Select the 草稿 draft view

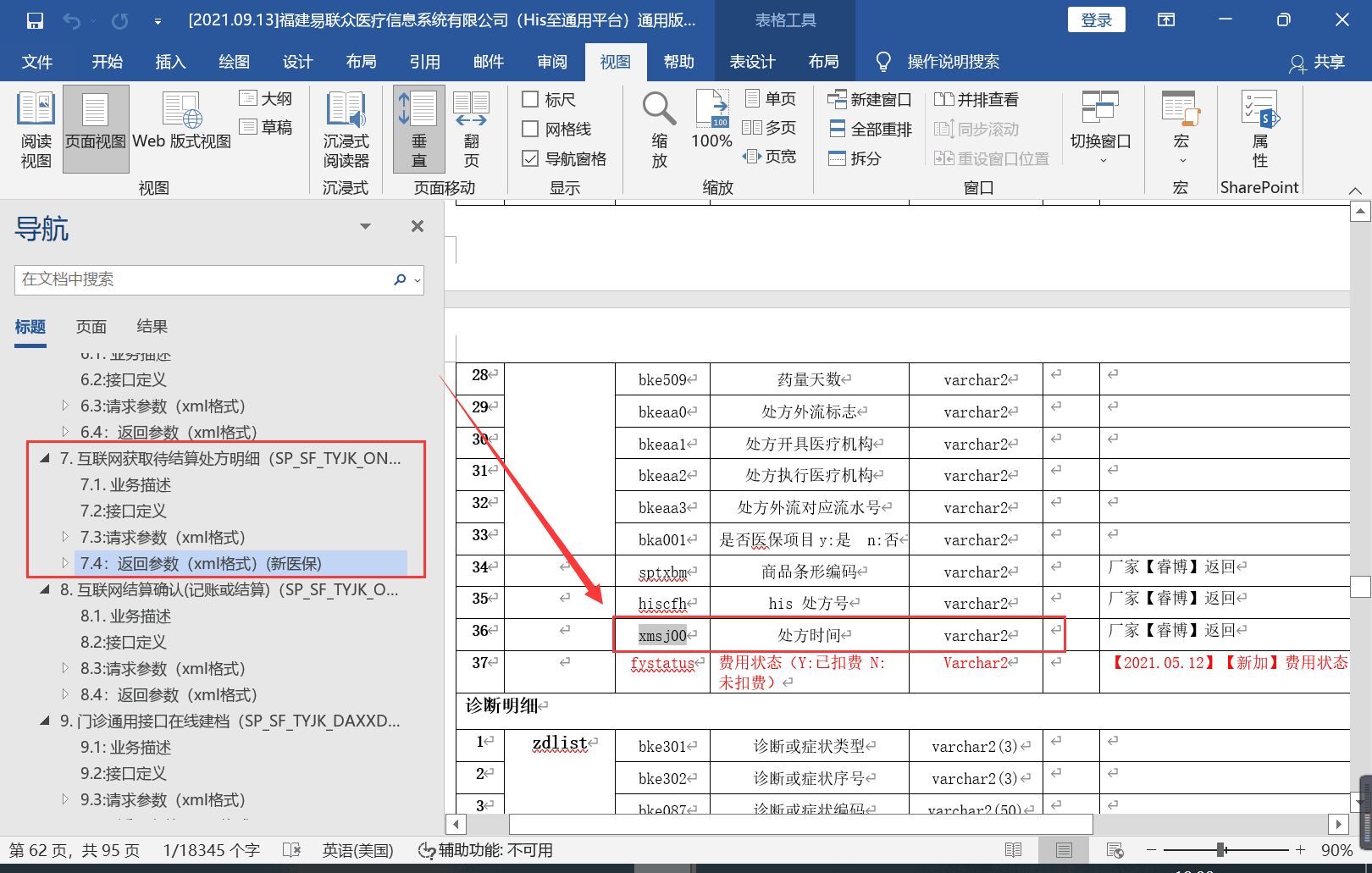[x=266, y=127]
